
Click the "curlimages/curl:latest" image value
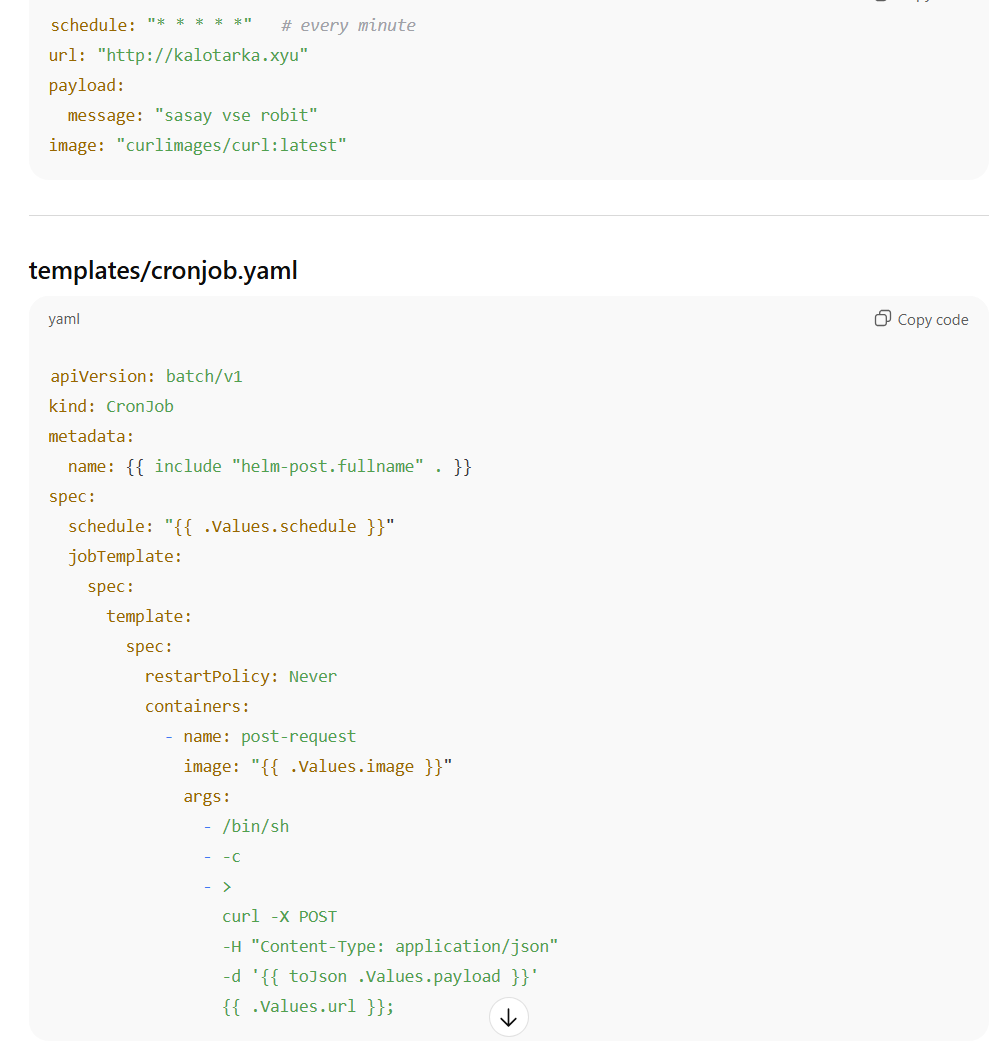(x=231, y=145)
